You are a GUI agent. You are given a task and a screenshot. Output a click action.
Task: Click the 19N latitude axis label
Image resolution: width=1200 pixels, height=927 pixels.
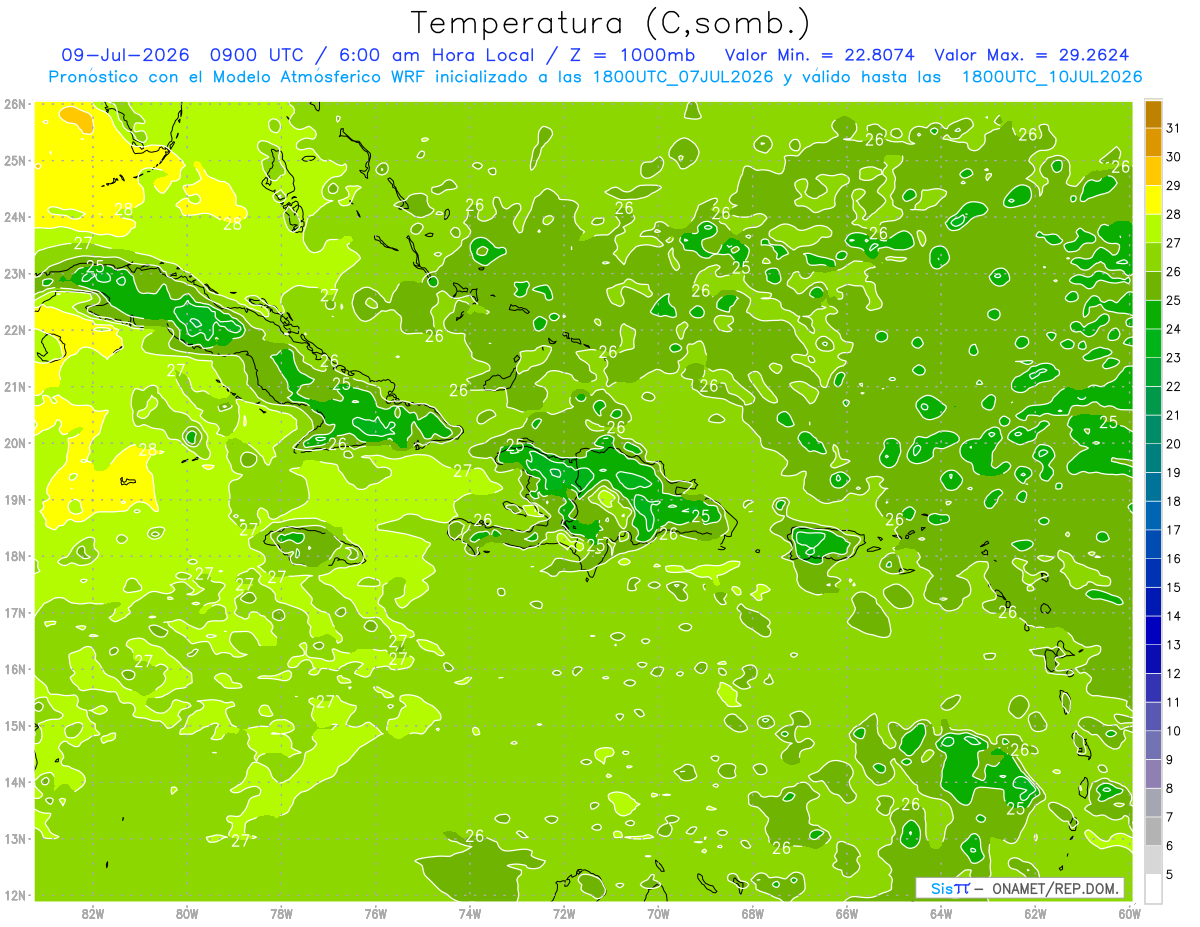(x=15, y=499)
